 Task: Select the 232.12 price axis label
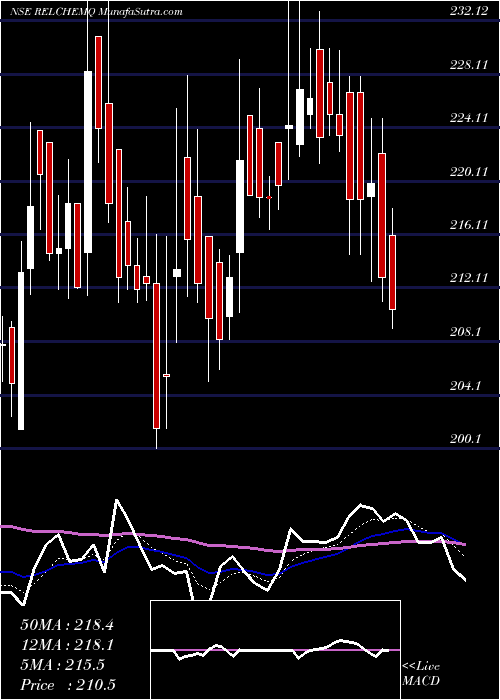[x=468, y=12]
